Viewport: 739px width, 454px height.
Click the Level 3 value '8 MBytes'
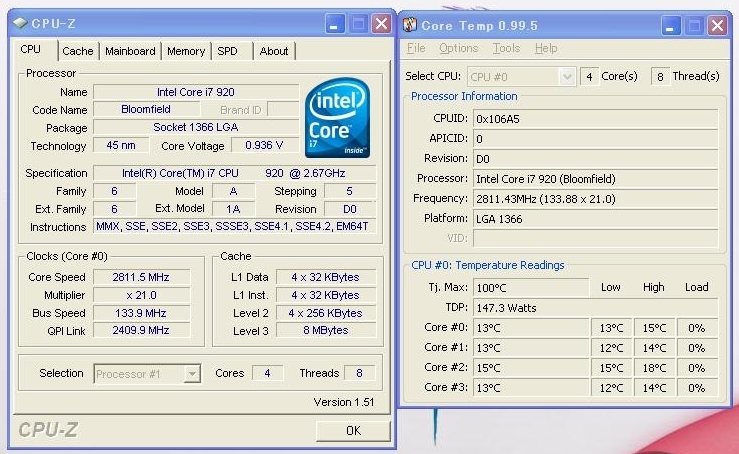click(326, 330)
